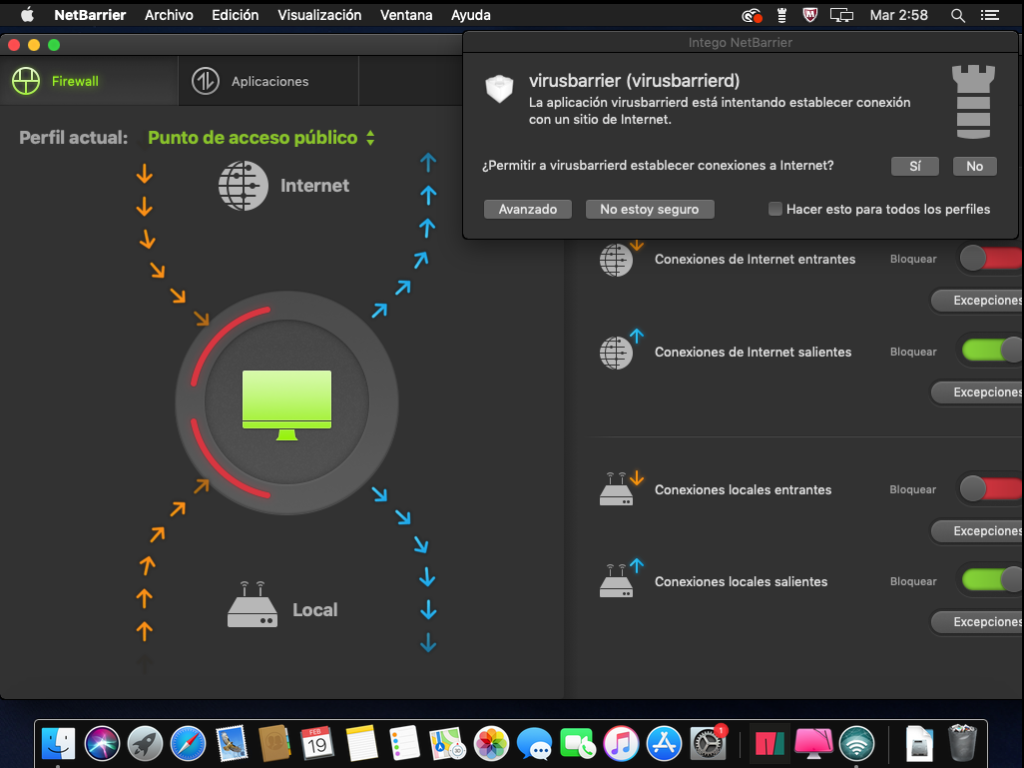Image resolution: width=1024 pixels, height=768 pixels.
Task: Open Excepciones for locales salientes
Action: point(978,622)
